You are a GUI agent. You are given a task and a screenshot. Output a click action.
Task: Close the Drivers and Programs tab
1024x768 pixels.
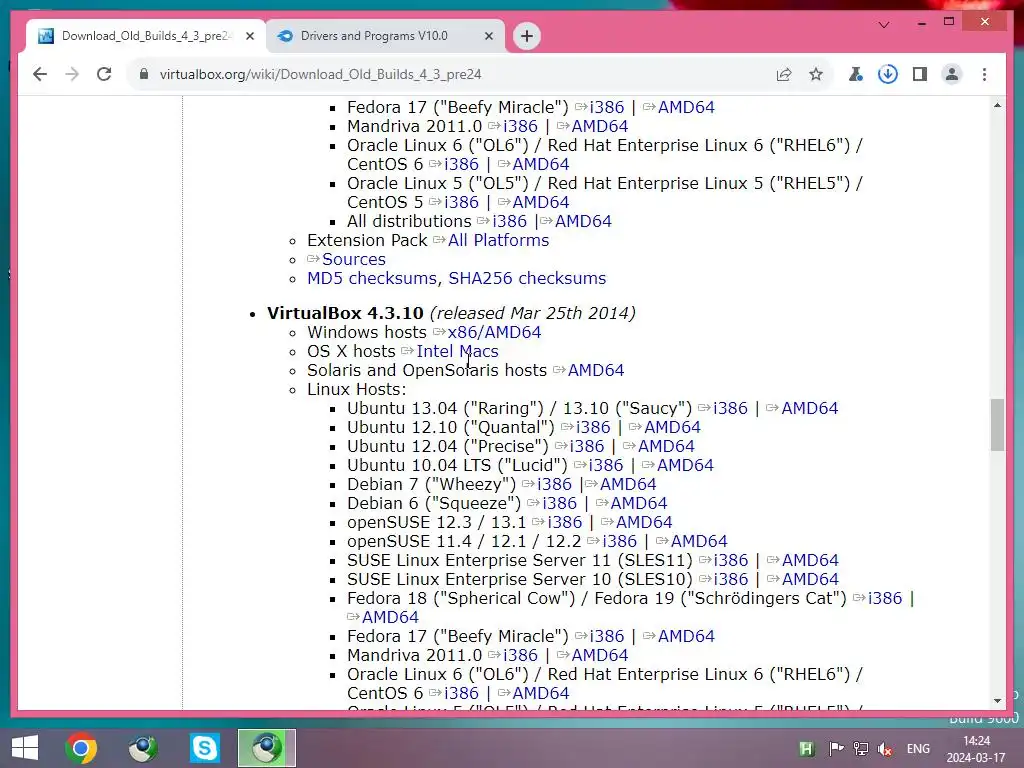tap(488, 36)
